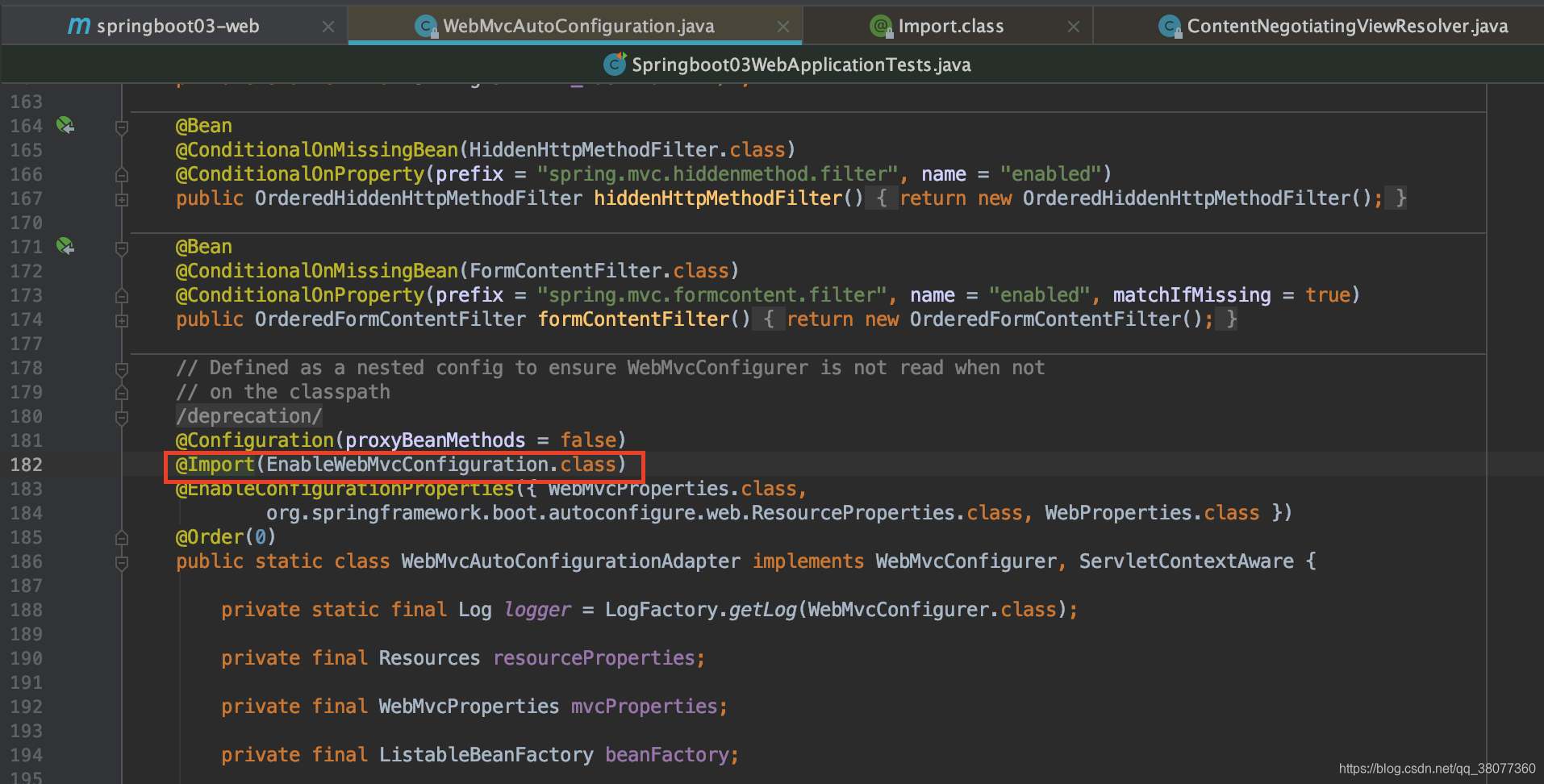
Task: Collapse the class fold at line 186
Action: point(122,563)
